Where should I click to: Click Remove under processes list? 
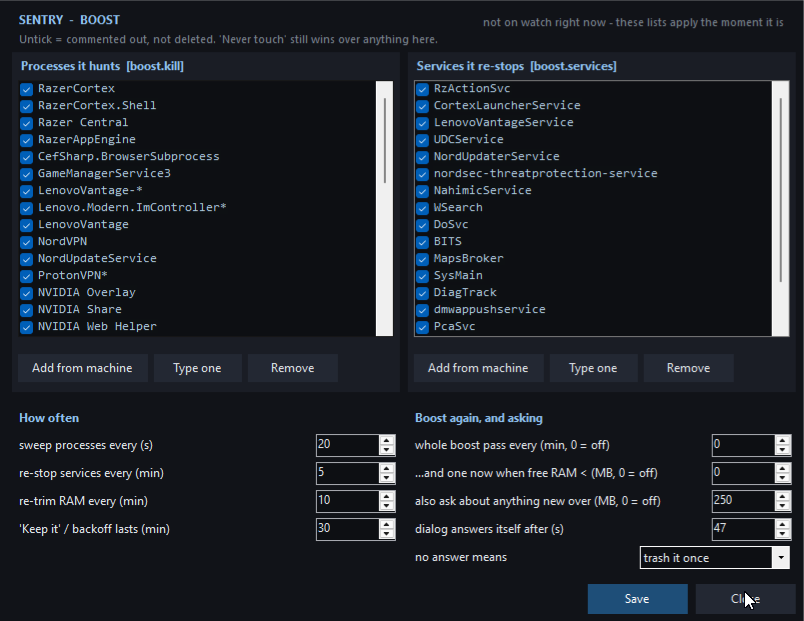293,368
